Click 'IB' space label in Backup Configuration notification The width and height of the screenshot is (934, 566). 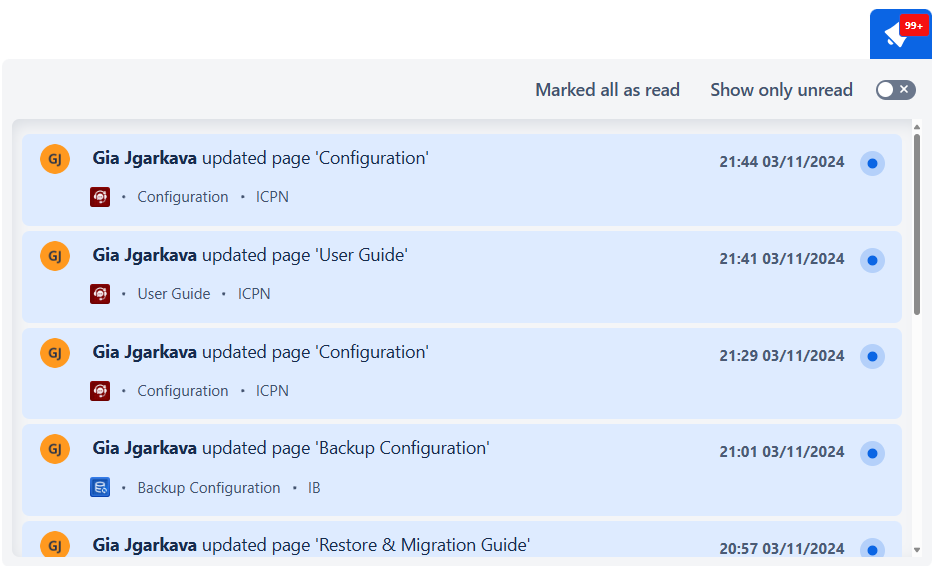[x=314, y=488]
